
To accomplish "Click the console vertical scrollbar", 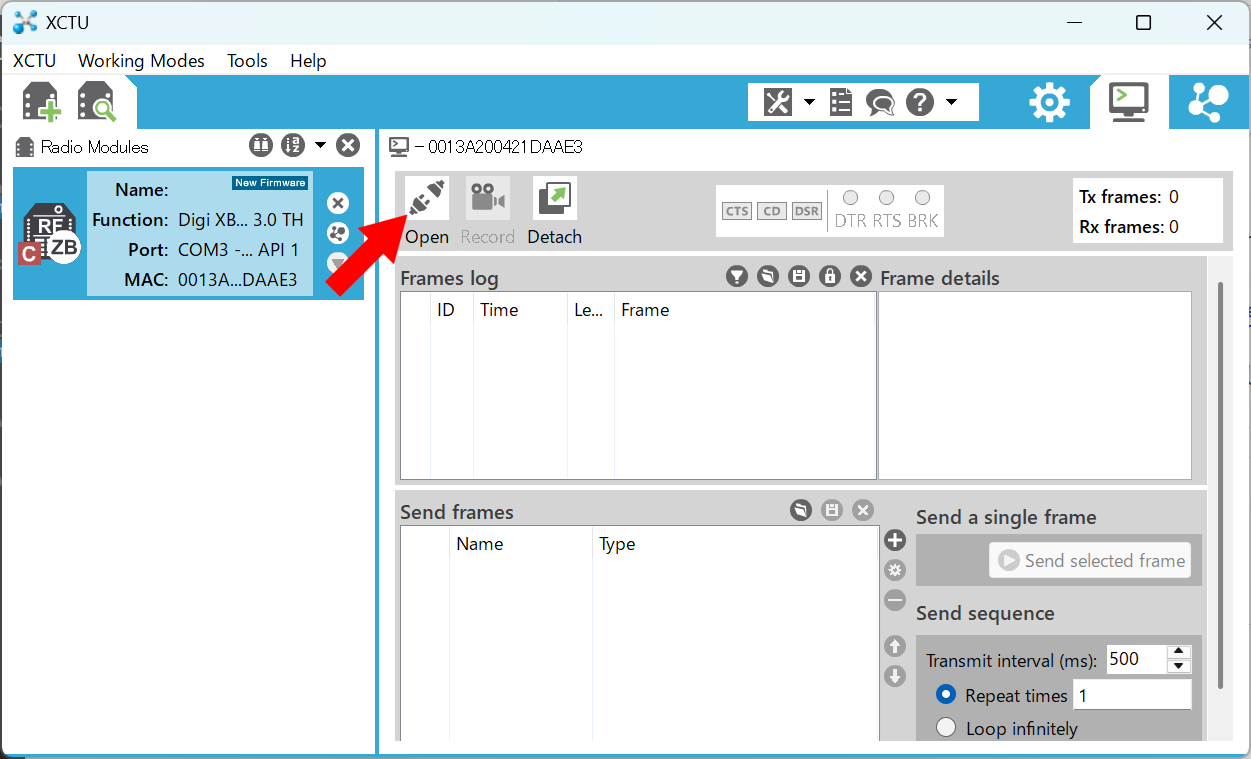I will [1220, 484].
